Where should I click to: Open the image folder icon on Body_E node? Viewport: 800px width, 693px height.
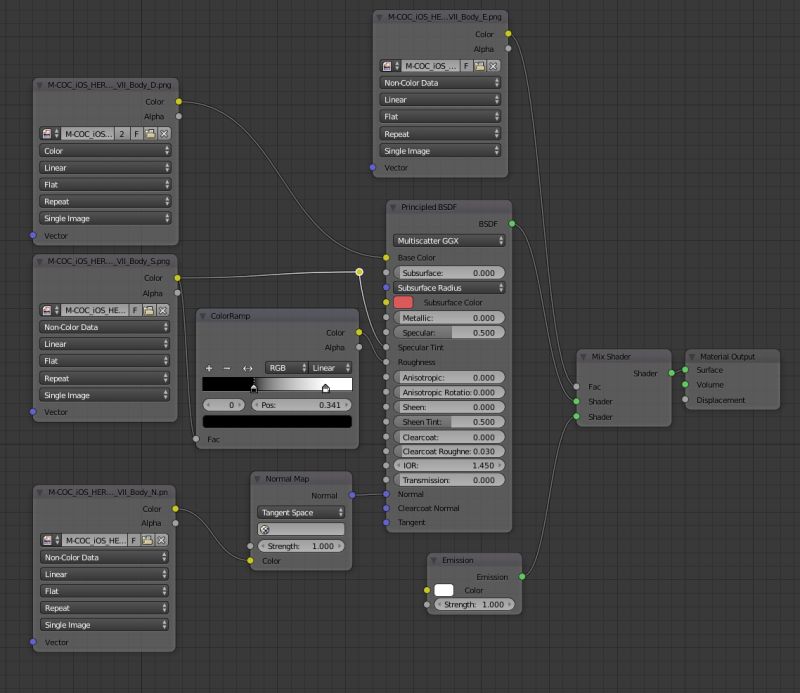[480, 68]
